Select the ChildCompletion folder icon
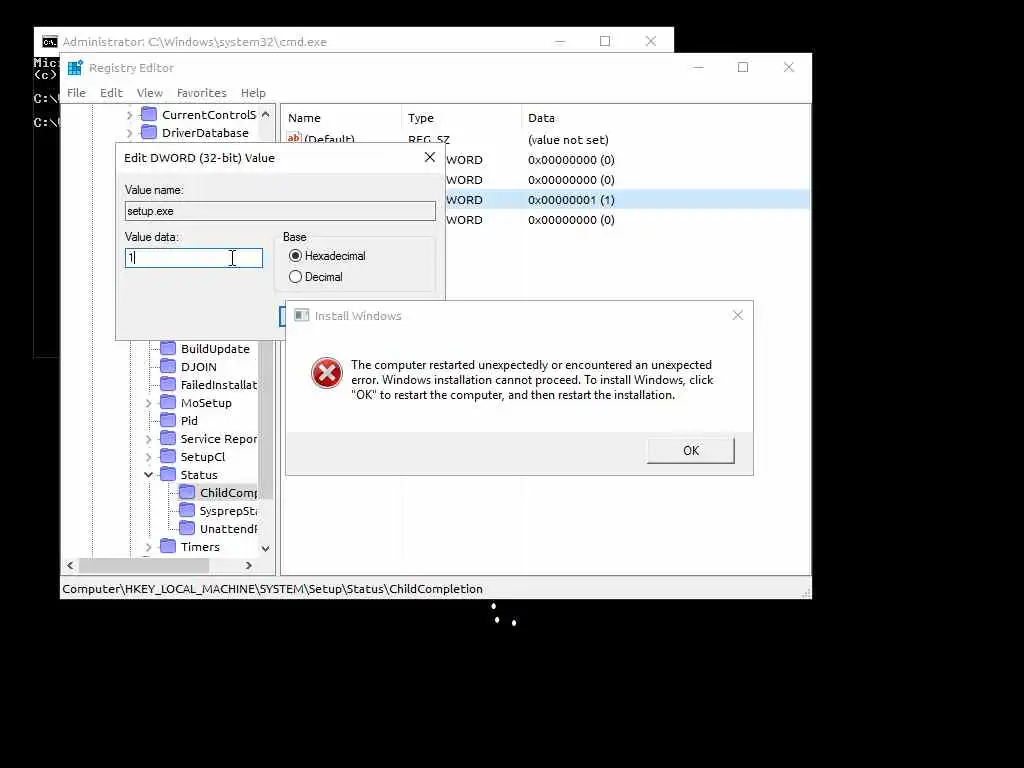 [187, 492]
